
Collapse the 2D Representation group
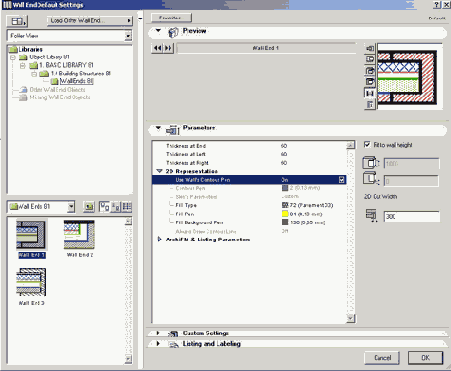tap(159, 171)
